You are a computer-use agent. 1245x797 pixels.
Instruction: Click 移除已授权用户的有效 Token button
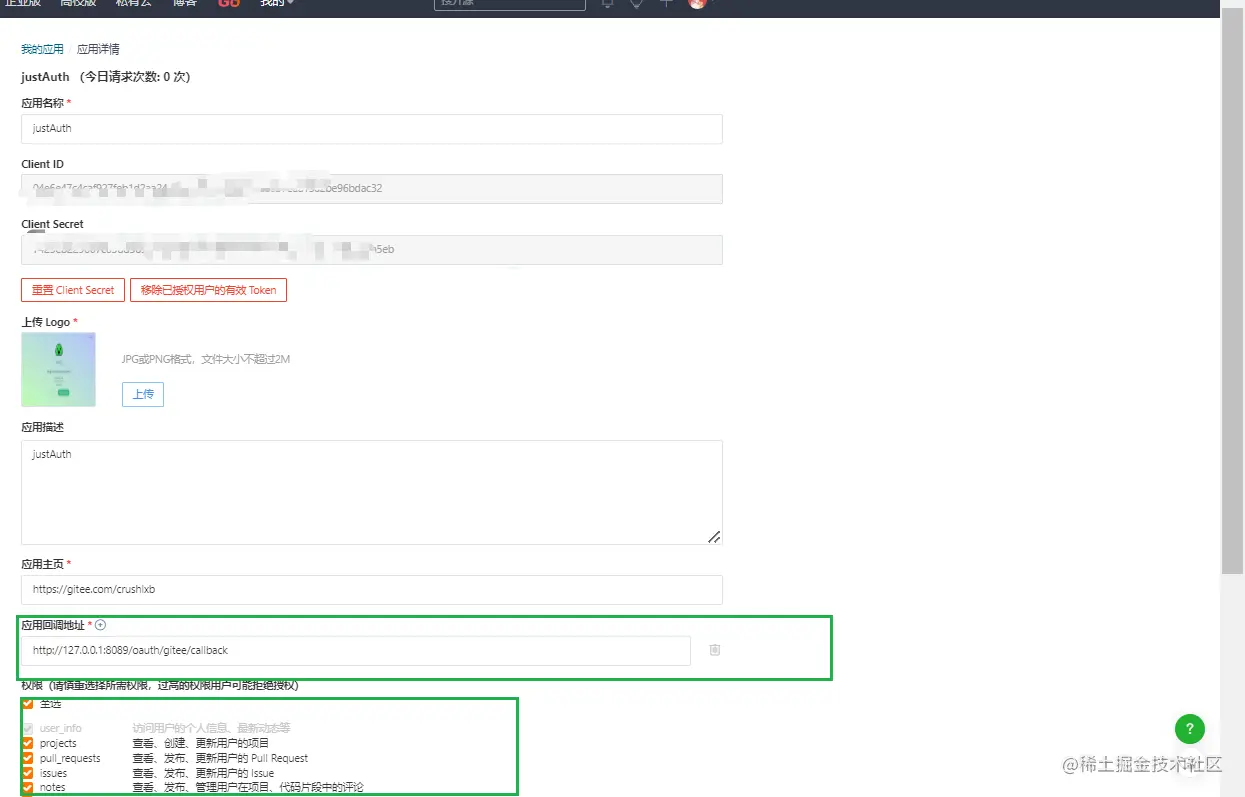point(208,290)
